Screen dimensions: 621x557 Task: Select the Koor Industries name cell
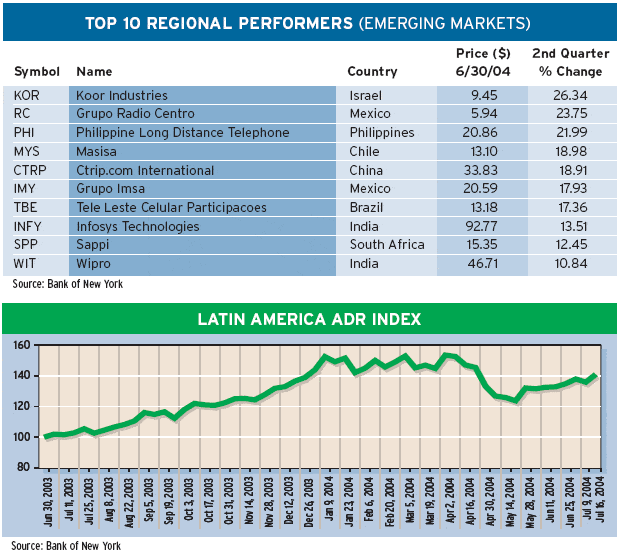122,95
